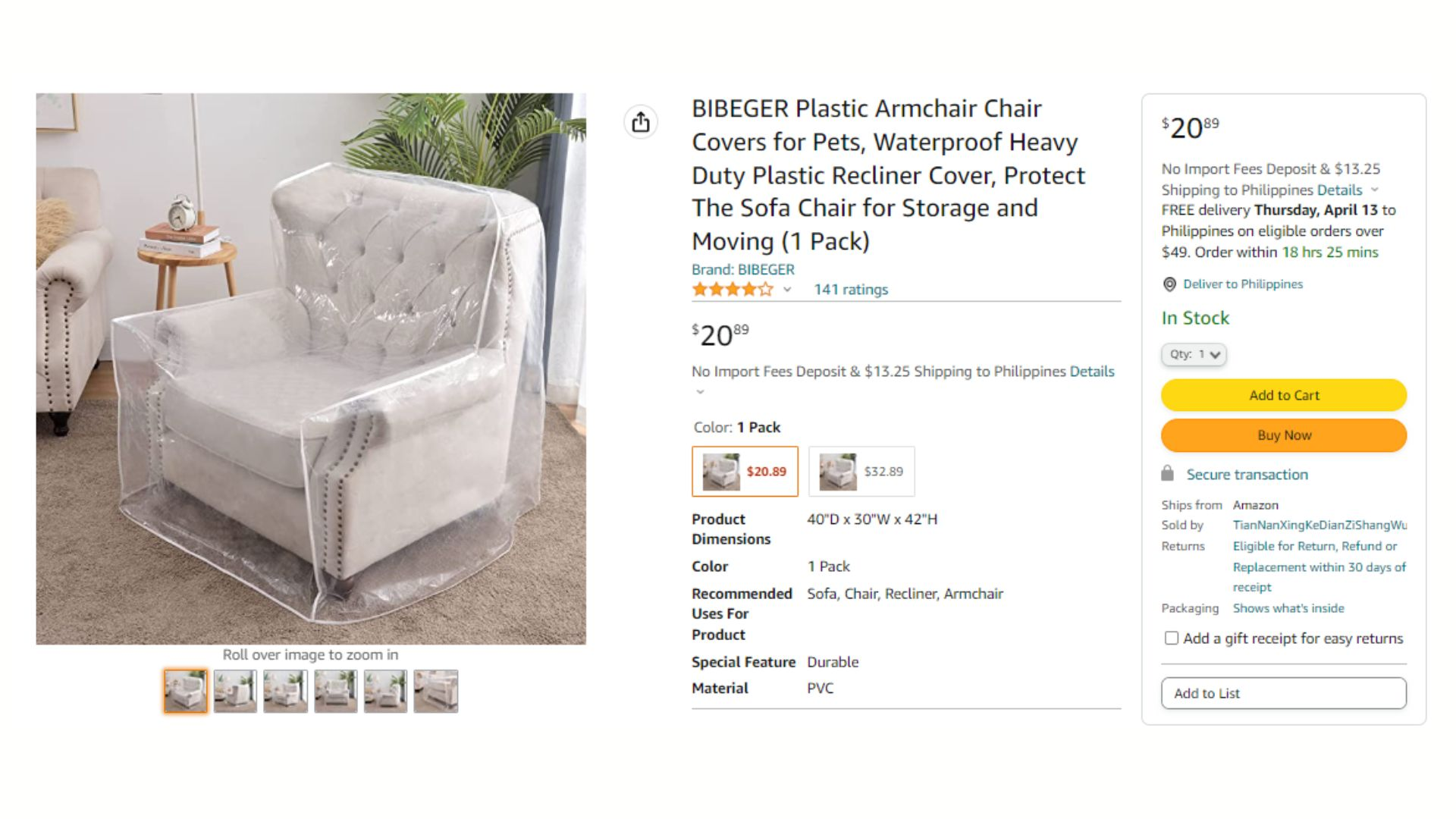This screenshot has height=819, width=1456.
Task: Click the star rating icons
Action: (x=733, y=289)
